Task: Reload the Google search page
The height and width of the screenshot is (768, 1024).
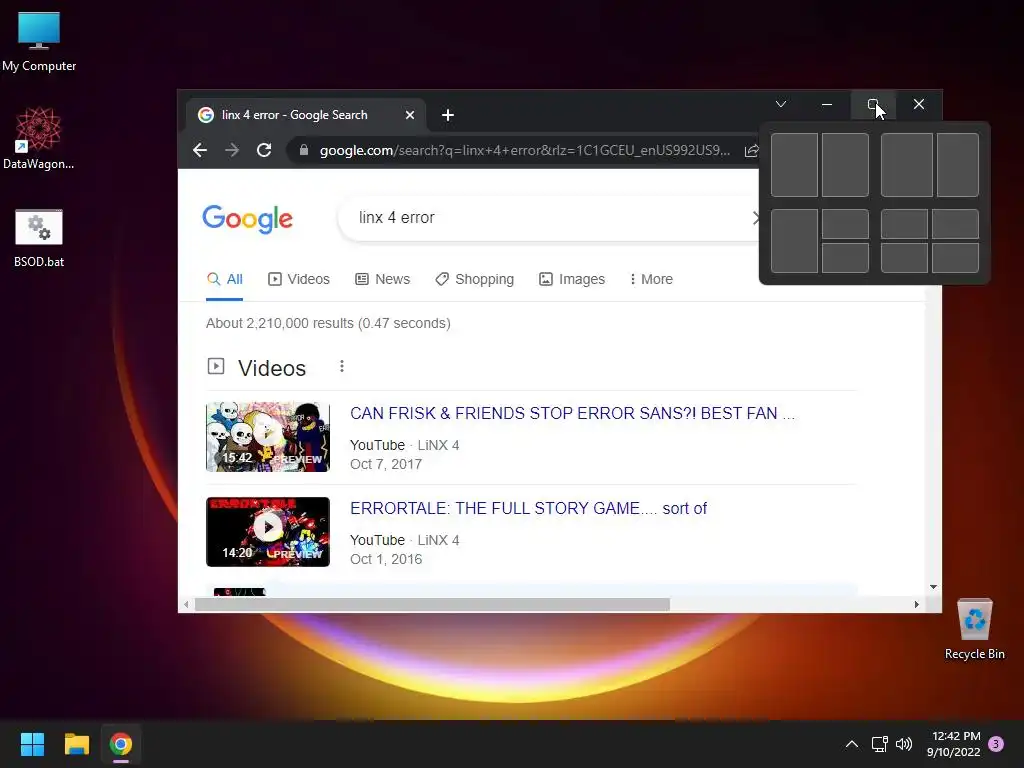Action: click(x=264, y=150)
